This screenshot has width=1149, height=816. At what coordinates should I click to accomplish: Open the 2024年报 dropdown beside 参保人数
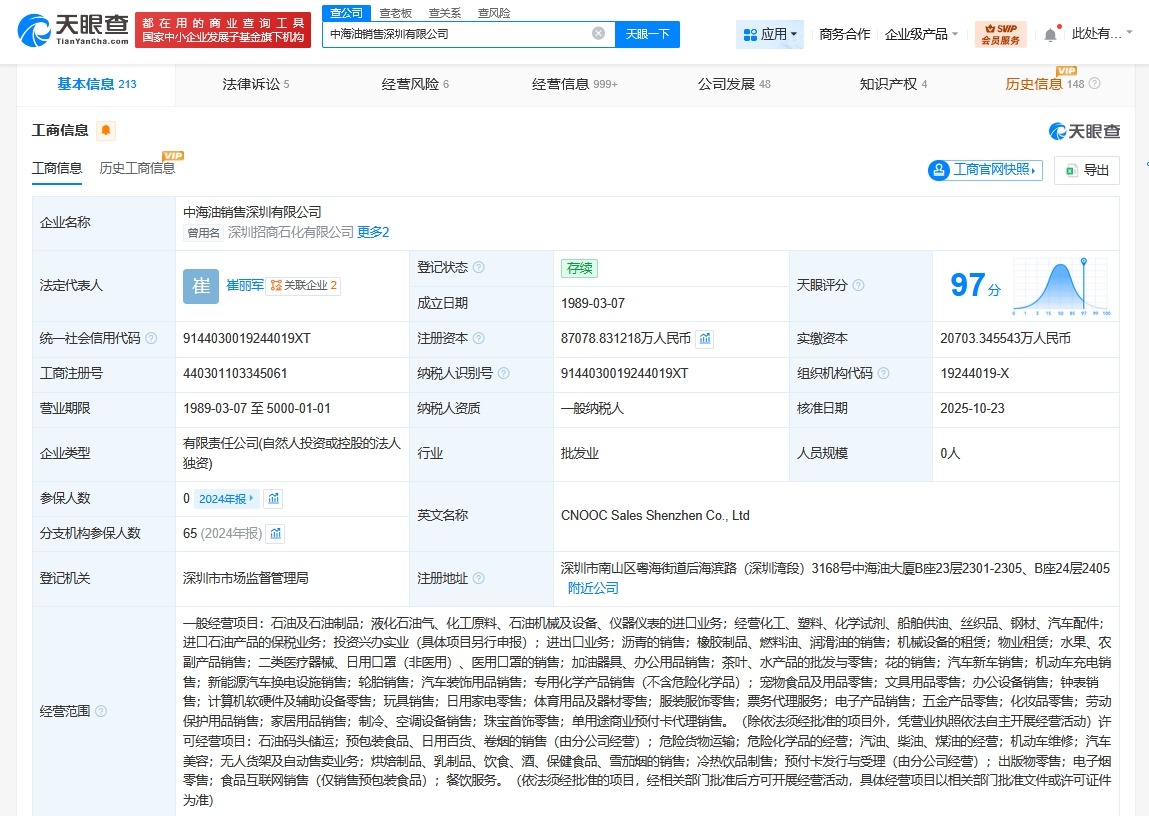(228, 497)
